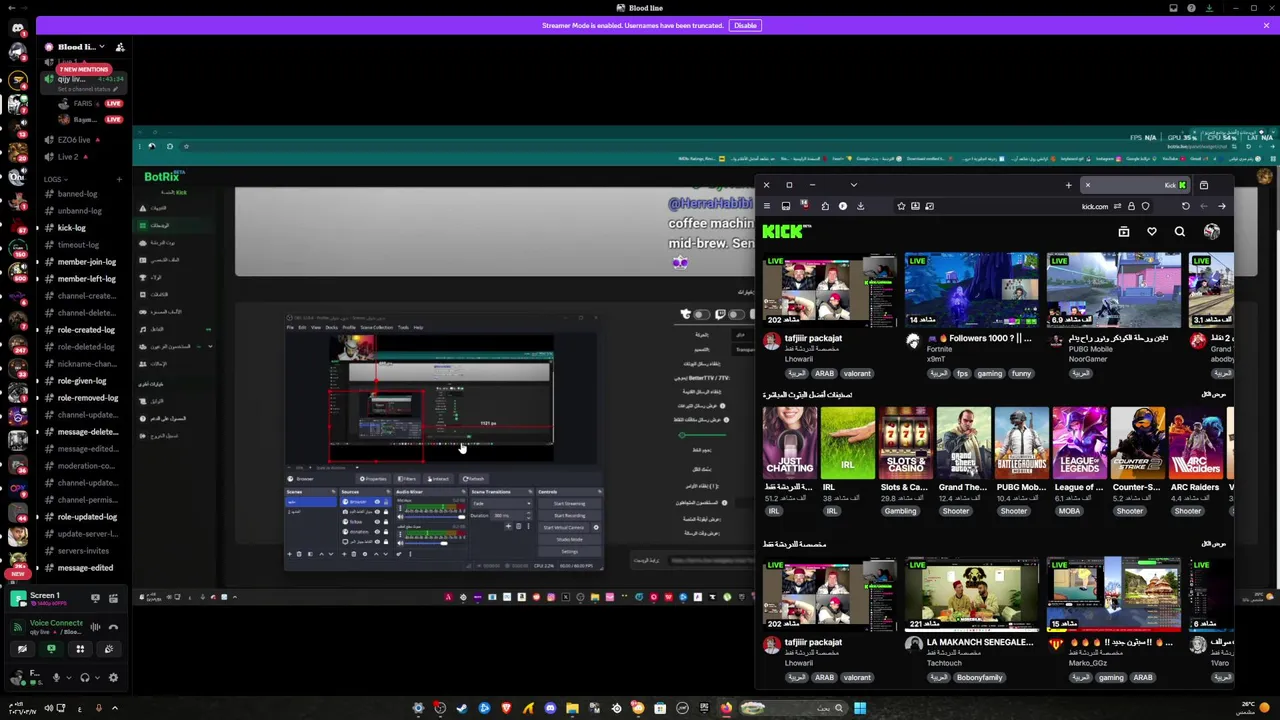Stop streaming Screen 1
Screen dimensions: 1280x720
tap(95, 597)
